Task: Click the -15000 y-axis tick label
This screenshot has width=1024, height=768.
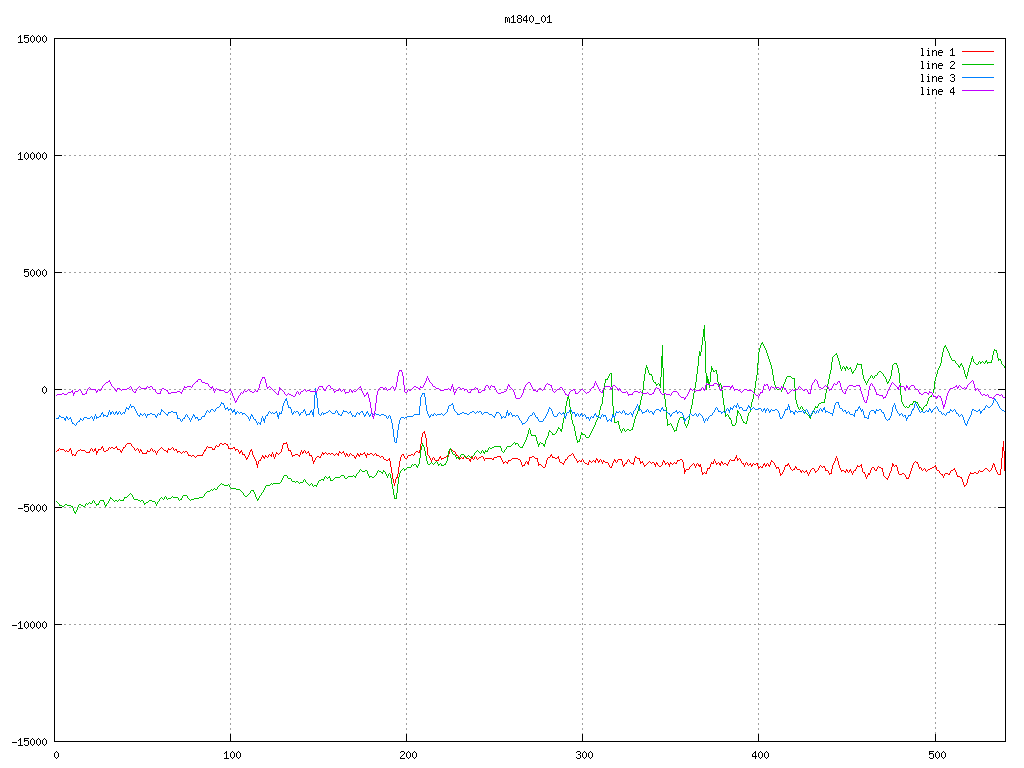Action: (x=29, y=741)
